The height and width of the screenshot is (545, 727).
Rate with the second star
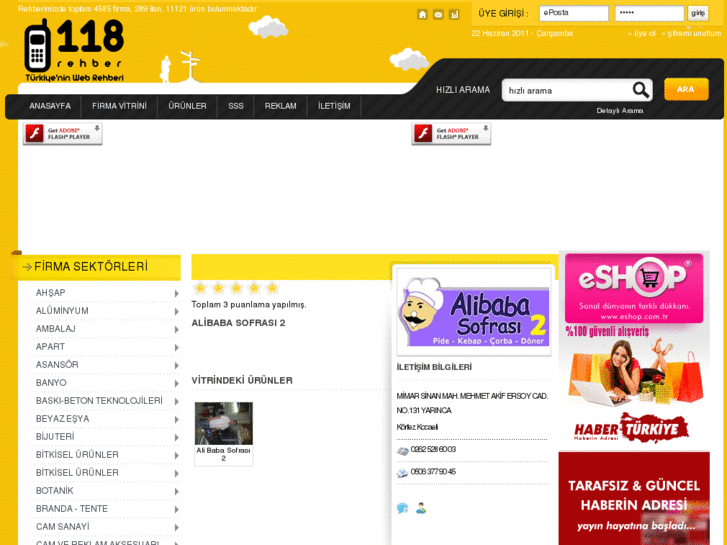(x=218, y=288)
